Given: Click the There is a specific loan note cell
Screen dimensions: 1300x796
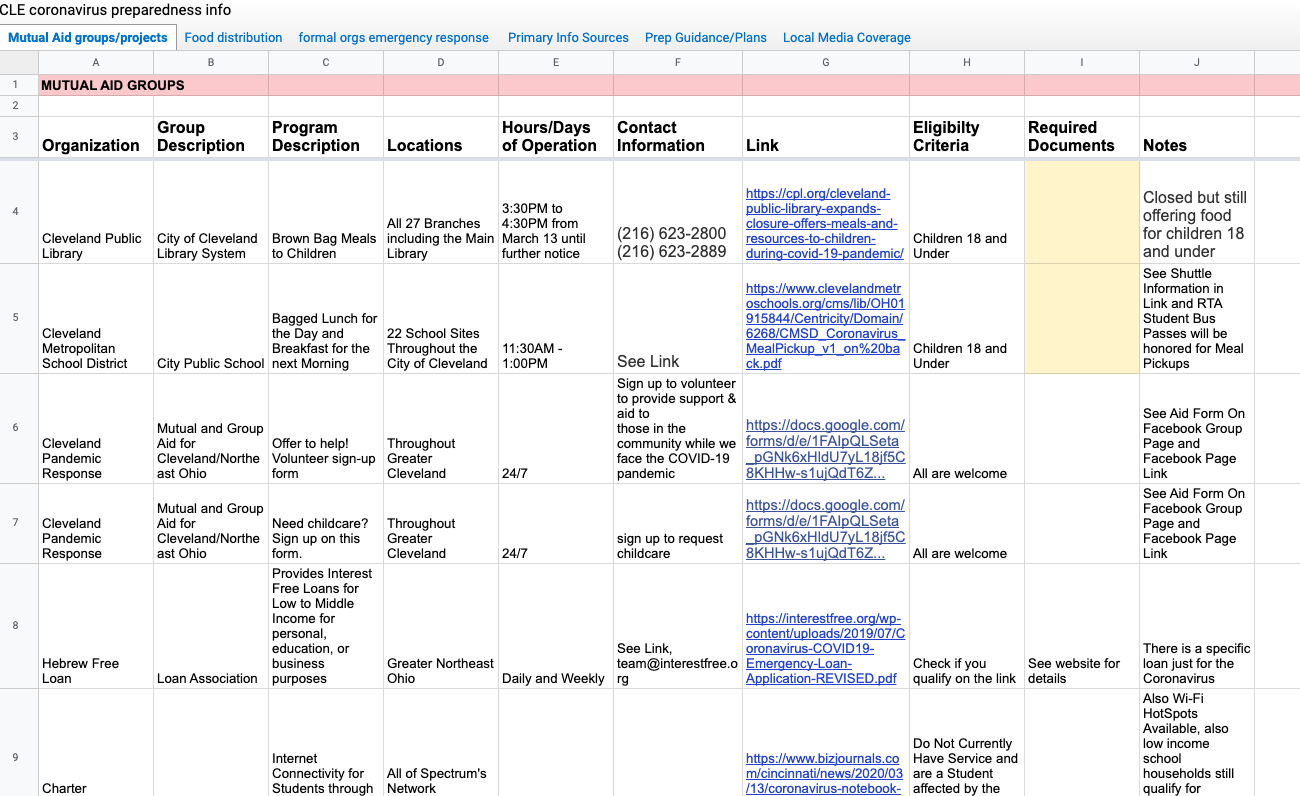Looking at the screenshot, I should [x=1197, y=626].
